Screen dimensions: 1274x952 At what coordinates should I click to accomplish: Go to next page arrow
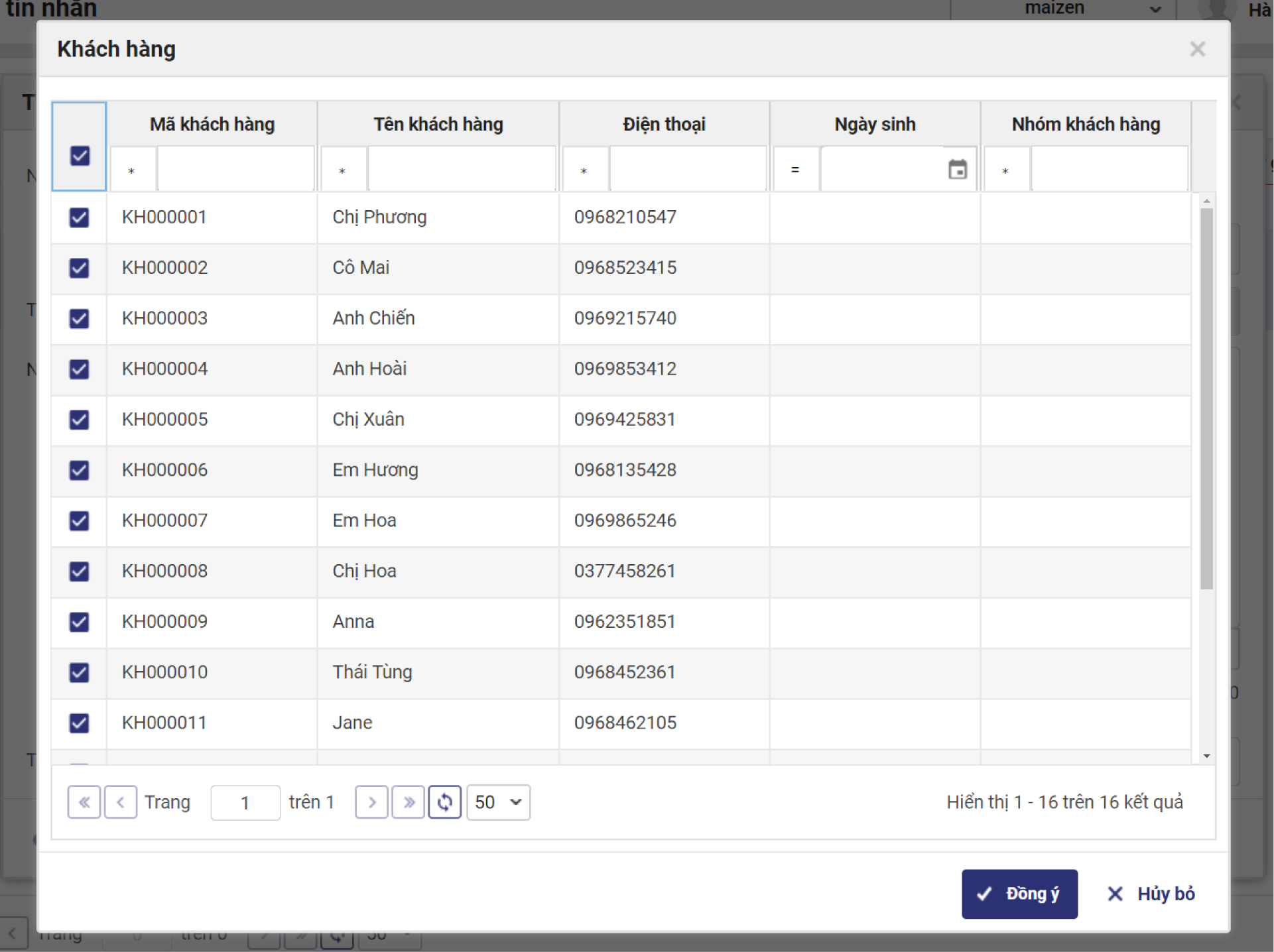click(371, 802)
